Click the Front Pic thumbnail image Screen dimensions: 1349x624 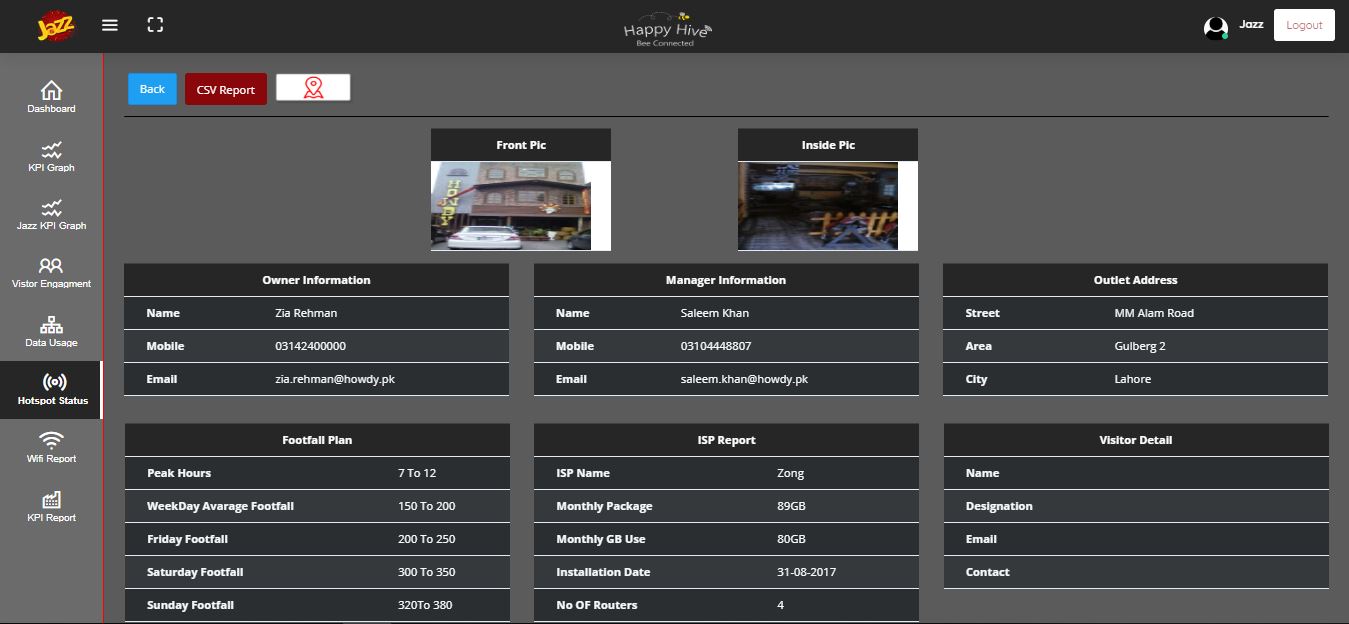(511, 206)
